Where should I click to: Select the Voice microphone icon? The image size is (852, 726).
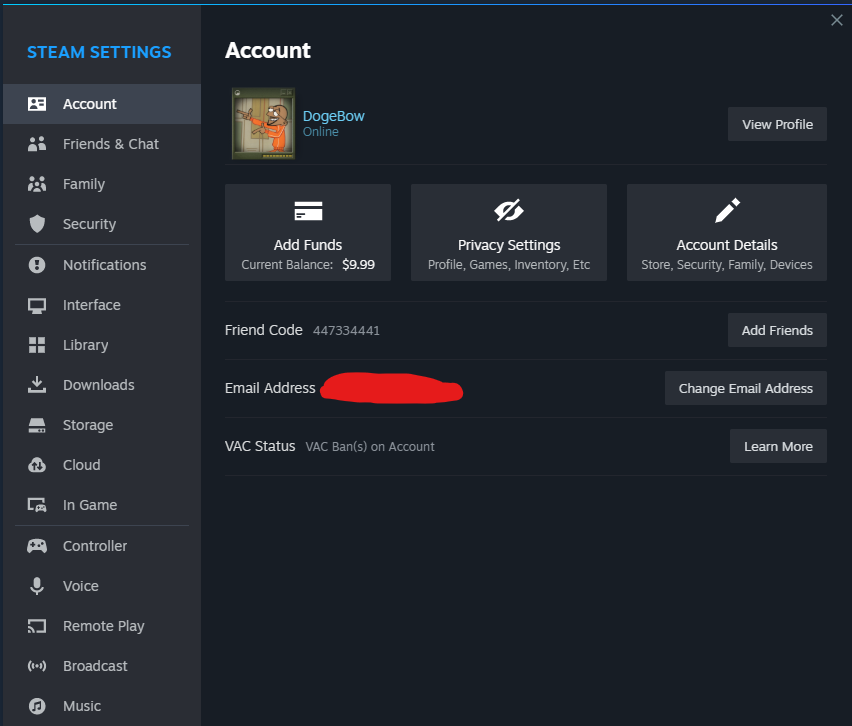pyautogui.click(x=37, y=586)
